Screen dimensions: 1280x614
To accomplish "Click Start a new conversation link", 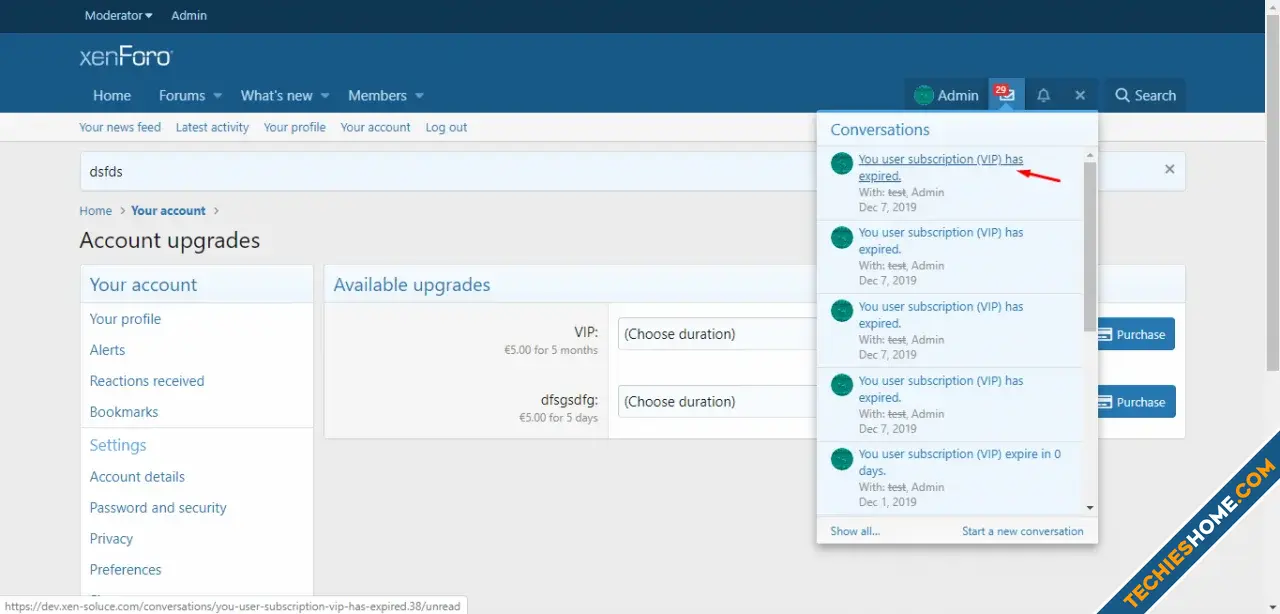I will [x=1022, y=531].
